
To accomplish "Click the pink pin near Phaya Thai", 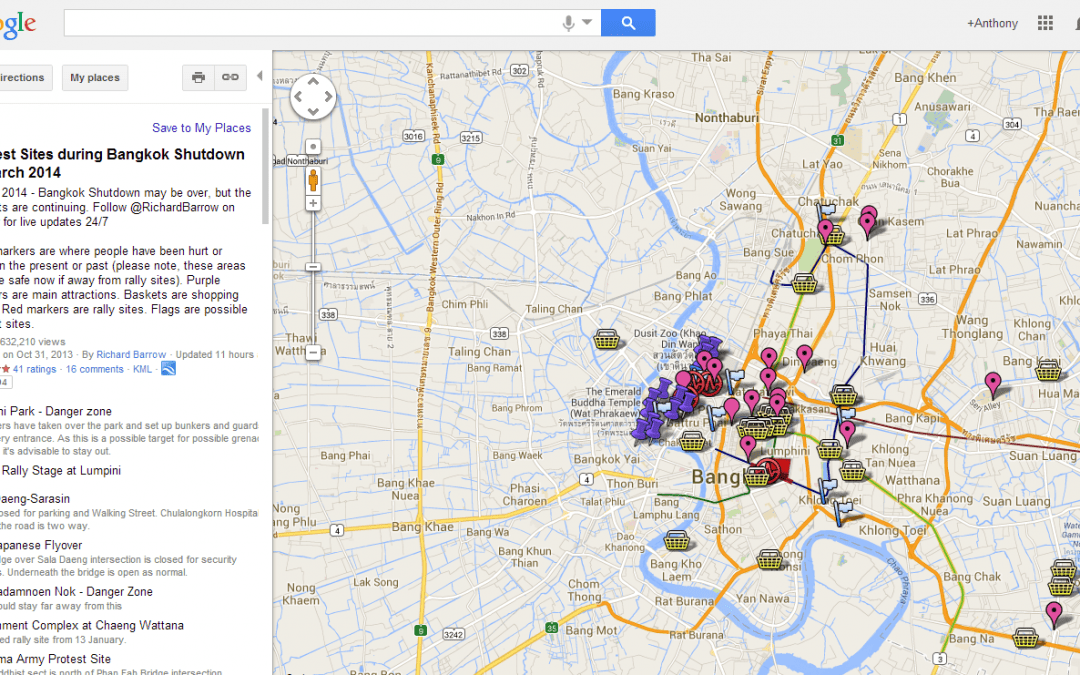I will [x=769, y=359].
